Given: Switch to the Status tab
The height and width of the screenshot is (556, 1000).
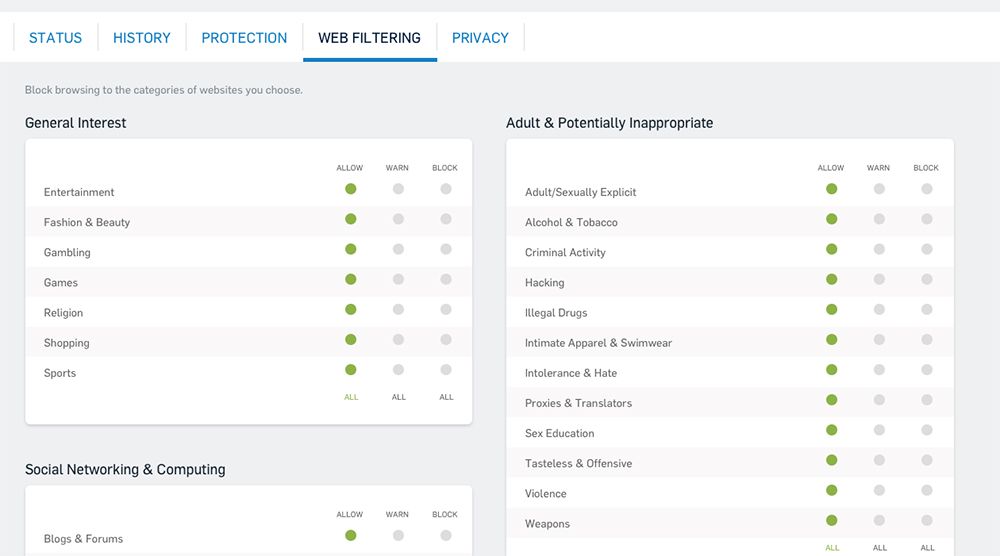Looking at the screenshot, I should coord(55,38).
